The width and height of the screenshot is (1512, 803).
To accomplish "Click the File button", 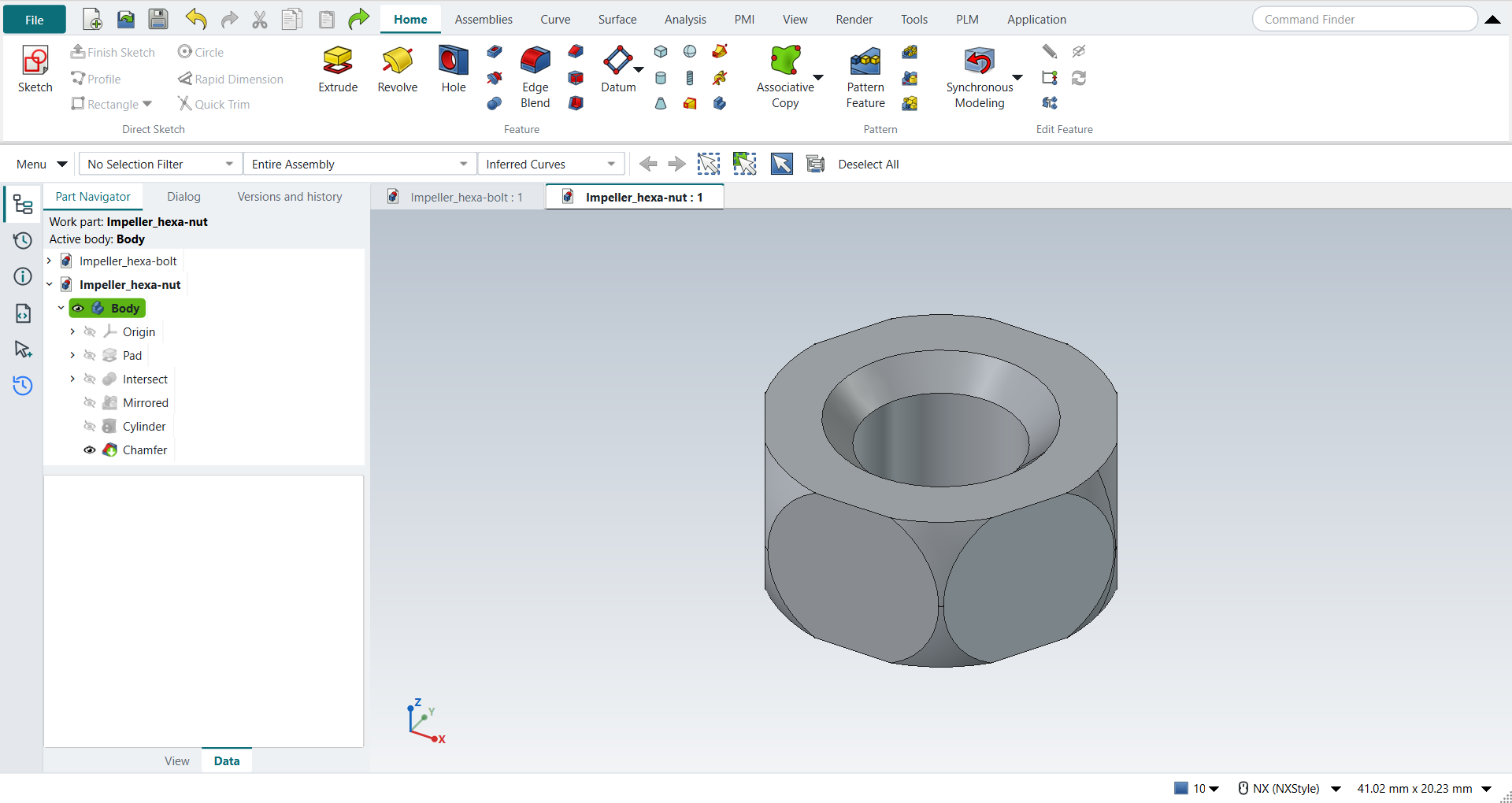I will [x=35, y=20].
